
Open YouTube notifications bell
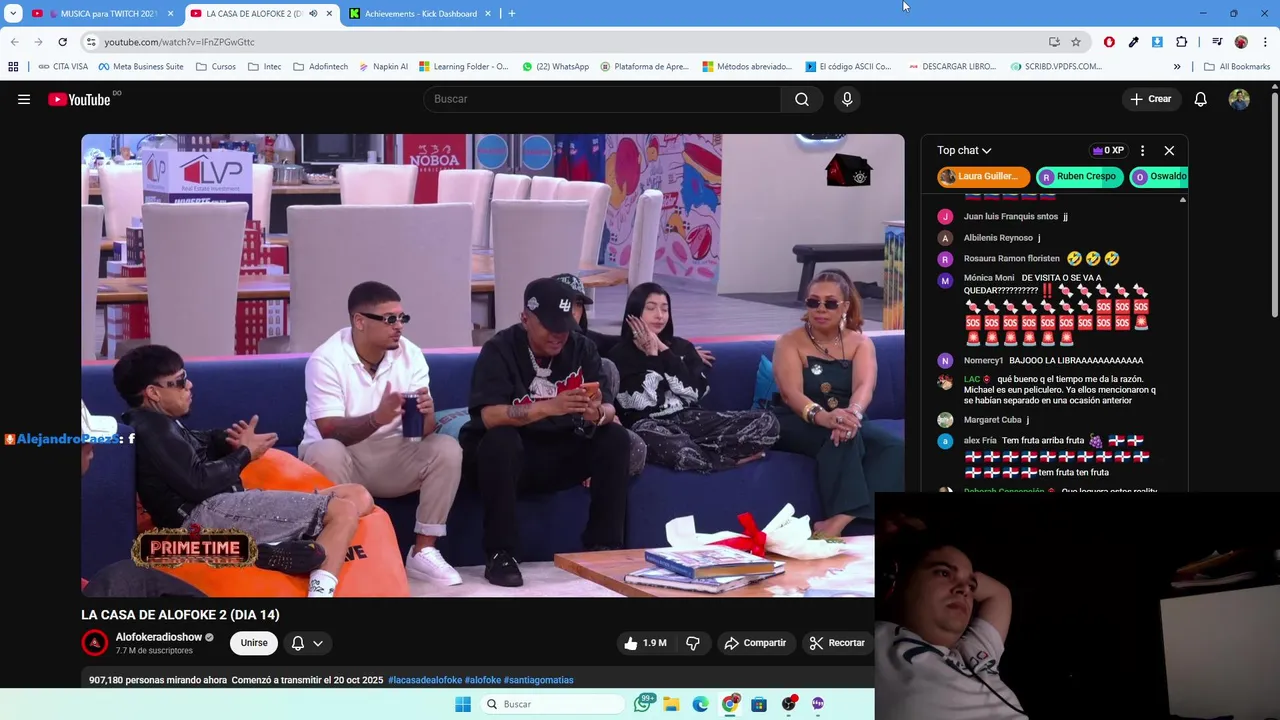pos(1201,99)
